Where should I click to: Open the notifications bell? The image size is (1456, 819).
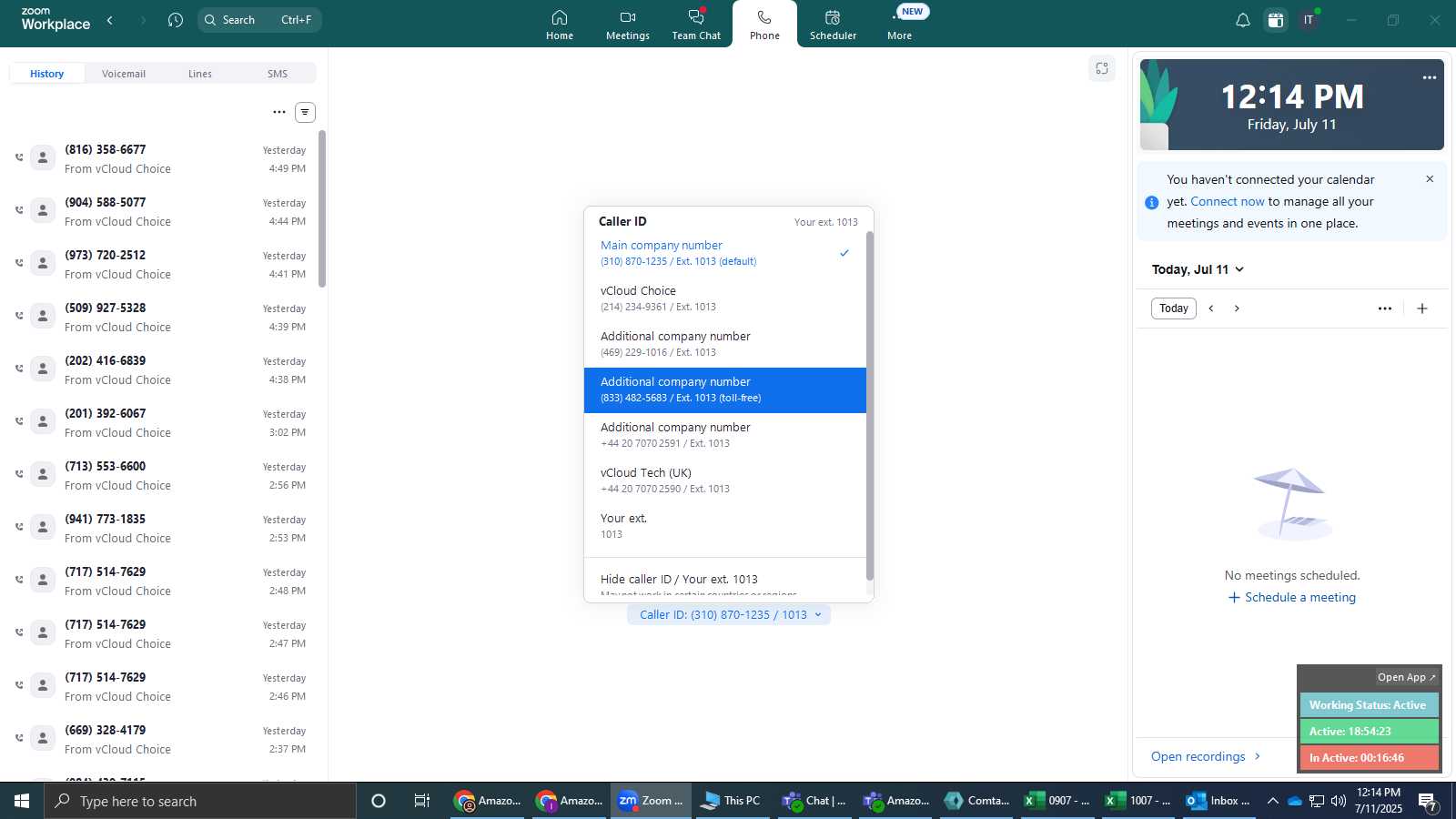pyautogui.click(x=1242, y=20)
